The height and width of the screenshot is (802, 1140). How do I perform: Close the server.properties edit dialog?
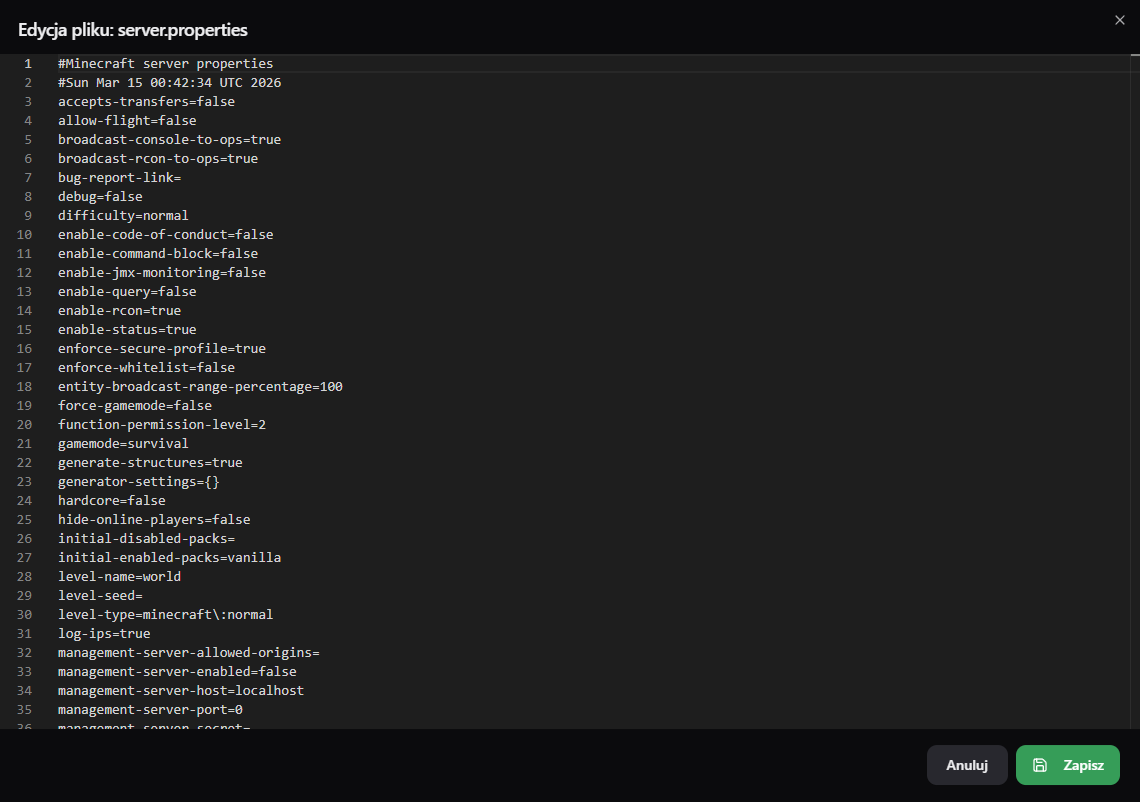click(x=1119, y=19)
